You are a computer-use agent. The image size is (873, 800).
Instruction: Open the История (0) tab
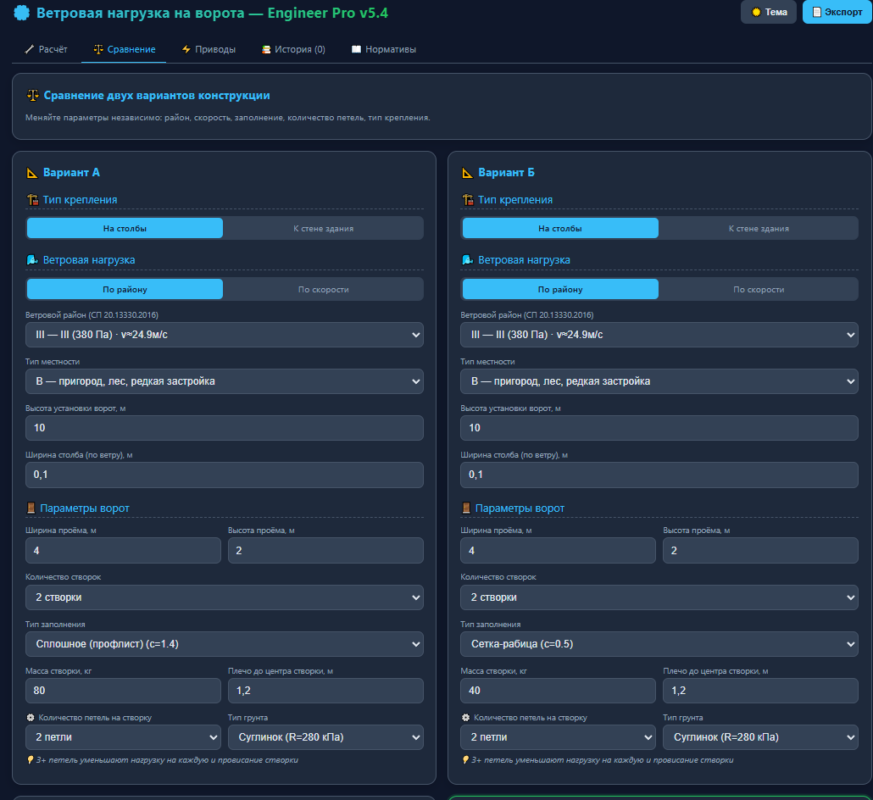pos(293,50)
